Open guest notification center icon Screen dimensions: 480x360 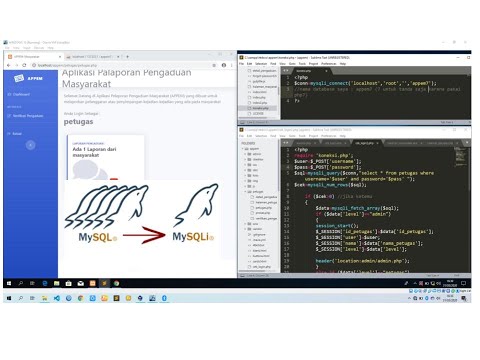pyautogui.click(x=463, y=283)
